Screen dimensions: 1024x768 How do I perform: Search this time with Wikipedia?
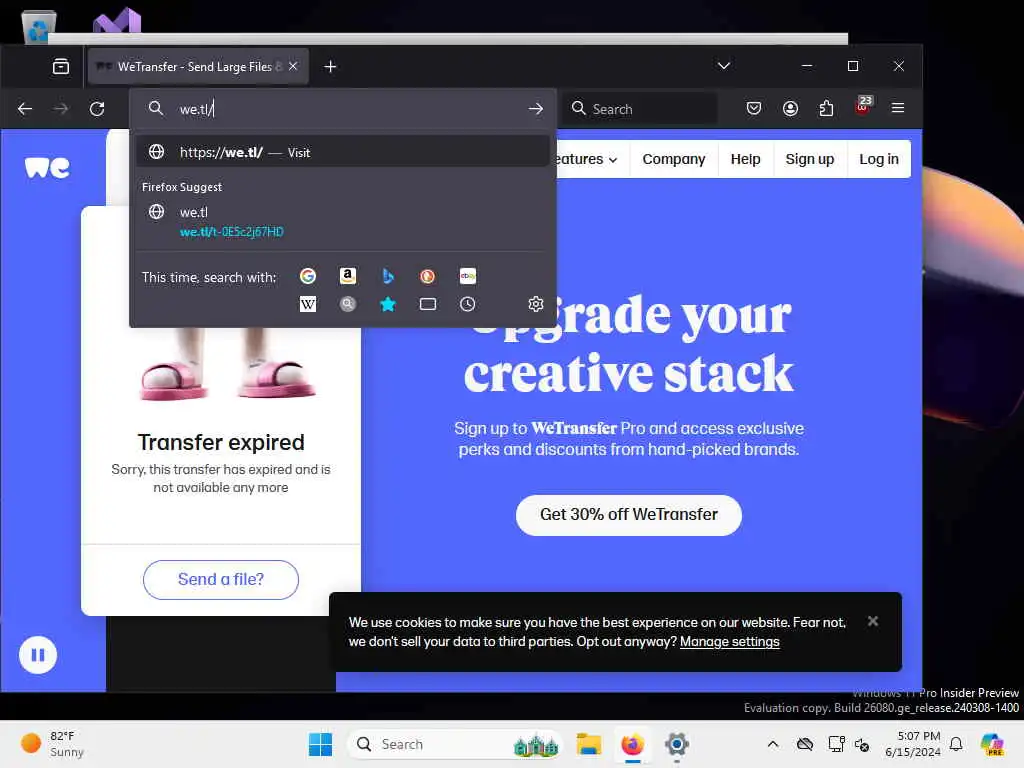(x=308, y=304)
